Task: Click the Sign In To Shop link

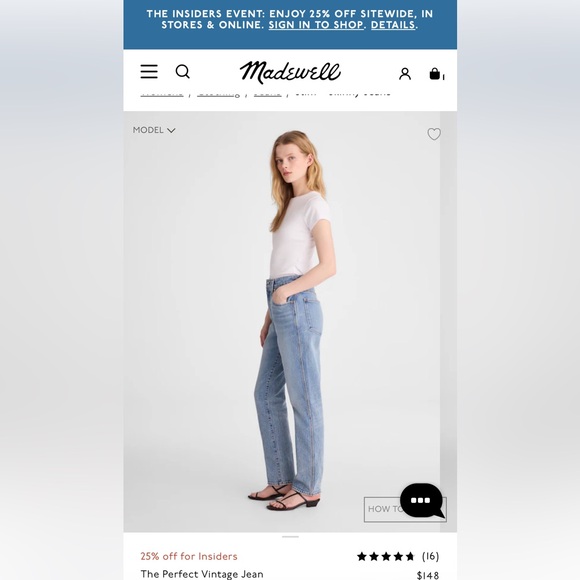Action: [316, 25]
